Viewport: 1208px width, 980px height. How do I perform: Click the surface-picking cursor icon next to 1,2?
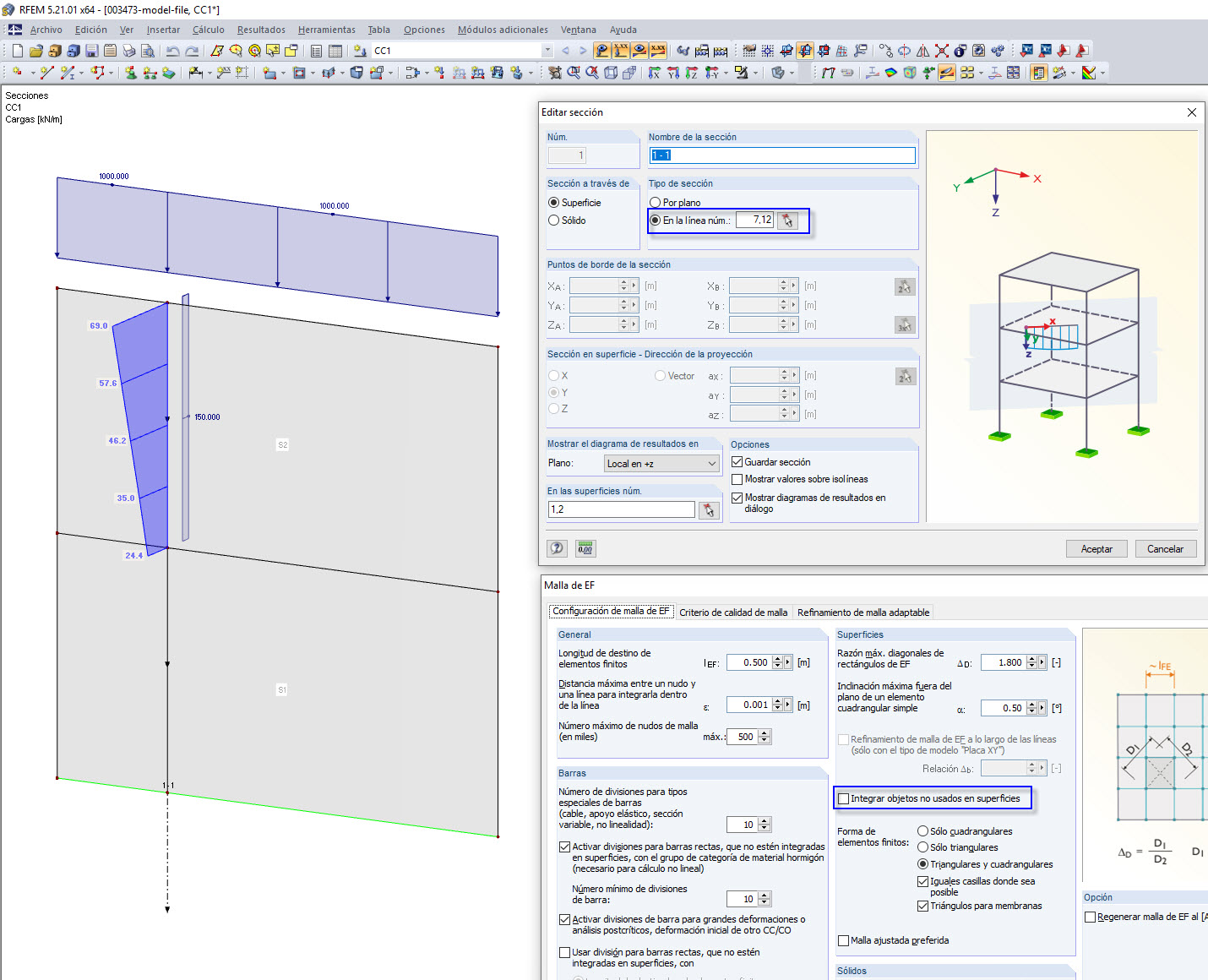709,509
